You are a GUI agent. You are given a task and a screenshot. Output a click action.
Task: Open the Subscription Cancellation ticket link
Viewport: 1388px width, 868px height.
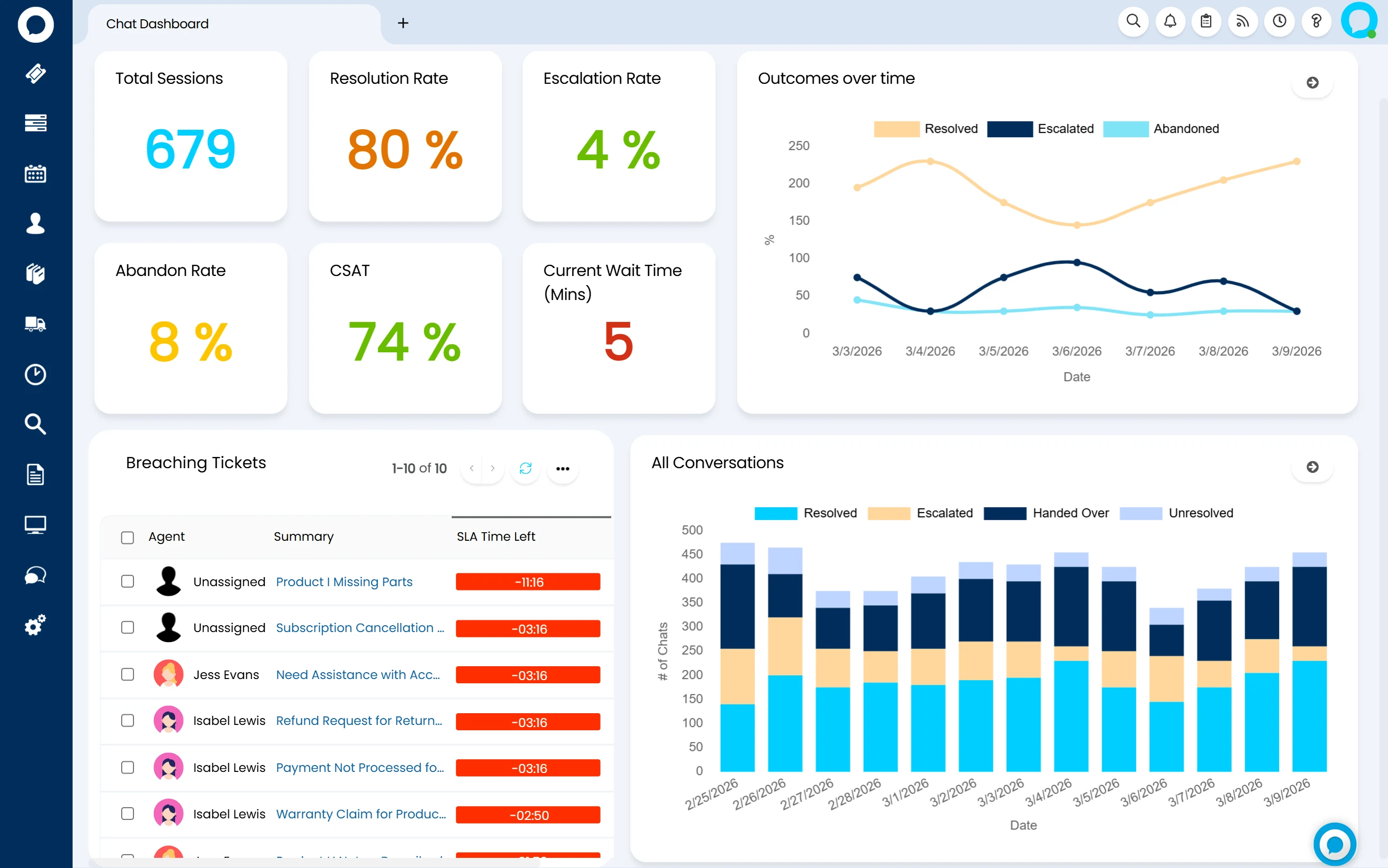360,627
